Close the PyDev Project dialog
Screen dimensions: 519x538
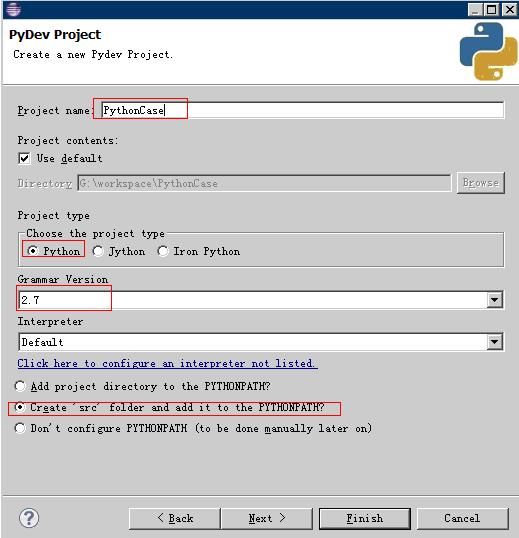pos(509,9)
